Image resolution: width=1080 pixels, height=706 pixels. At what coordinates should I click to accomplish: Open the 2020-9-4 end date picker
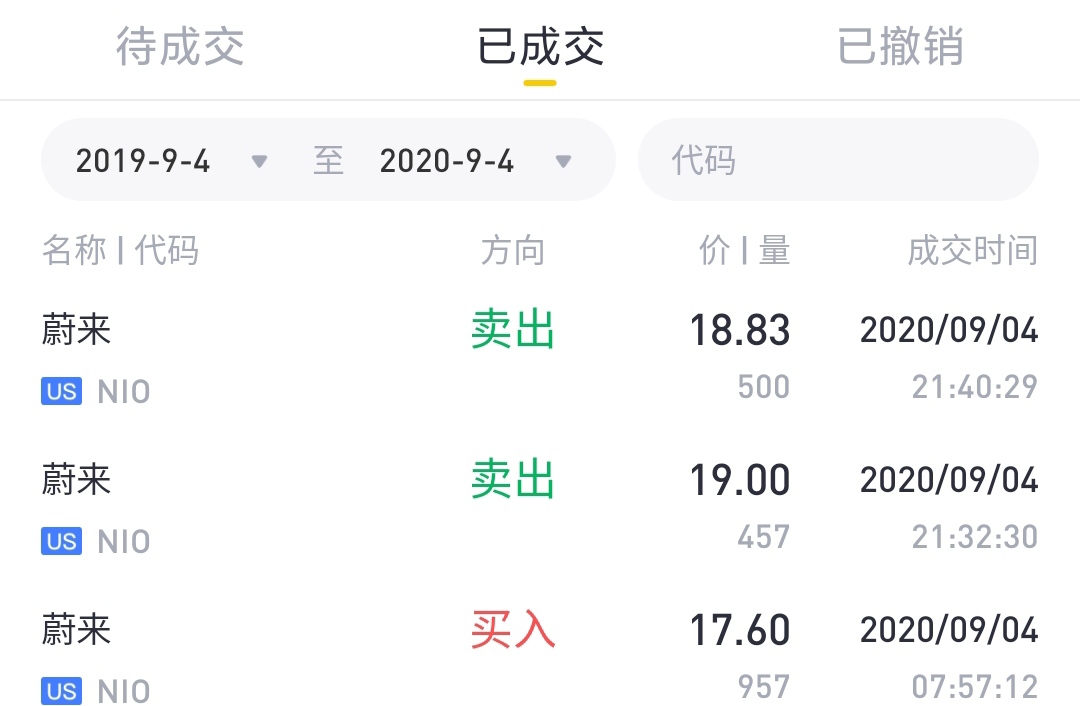pyautogui.click(x=446, y=161)
